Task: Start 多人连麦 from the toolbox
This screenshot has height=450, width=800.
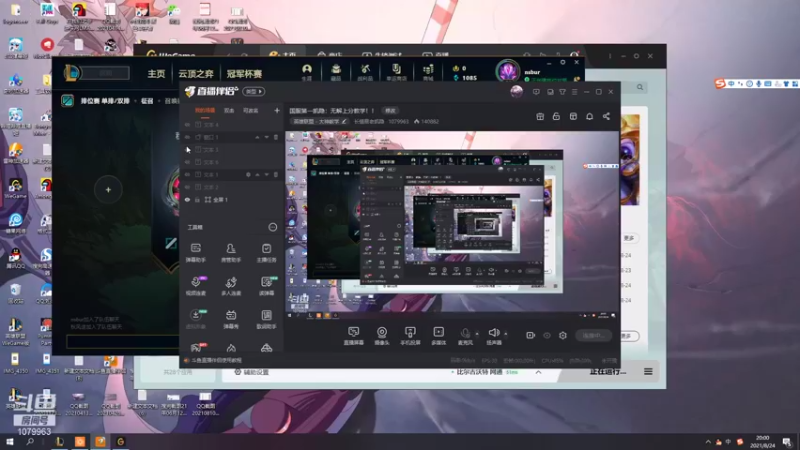Action: [231, 286]
